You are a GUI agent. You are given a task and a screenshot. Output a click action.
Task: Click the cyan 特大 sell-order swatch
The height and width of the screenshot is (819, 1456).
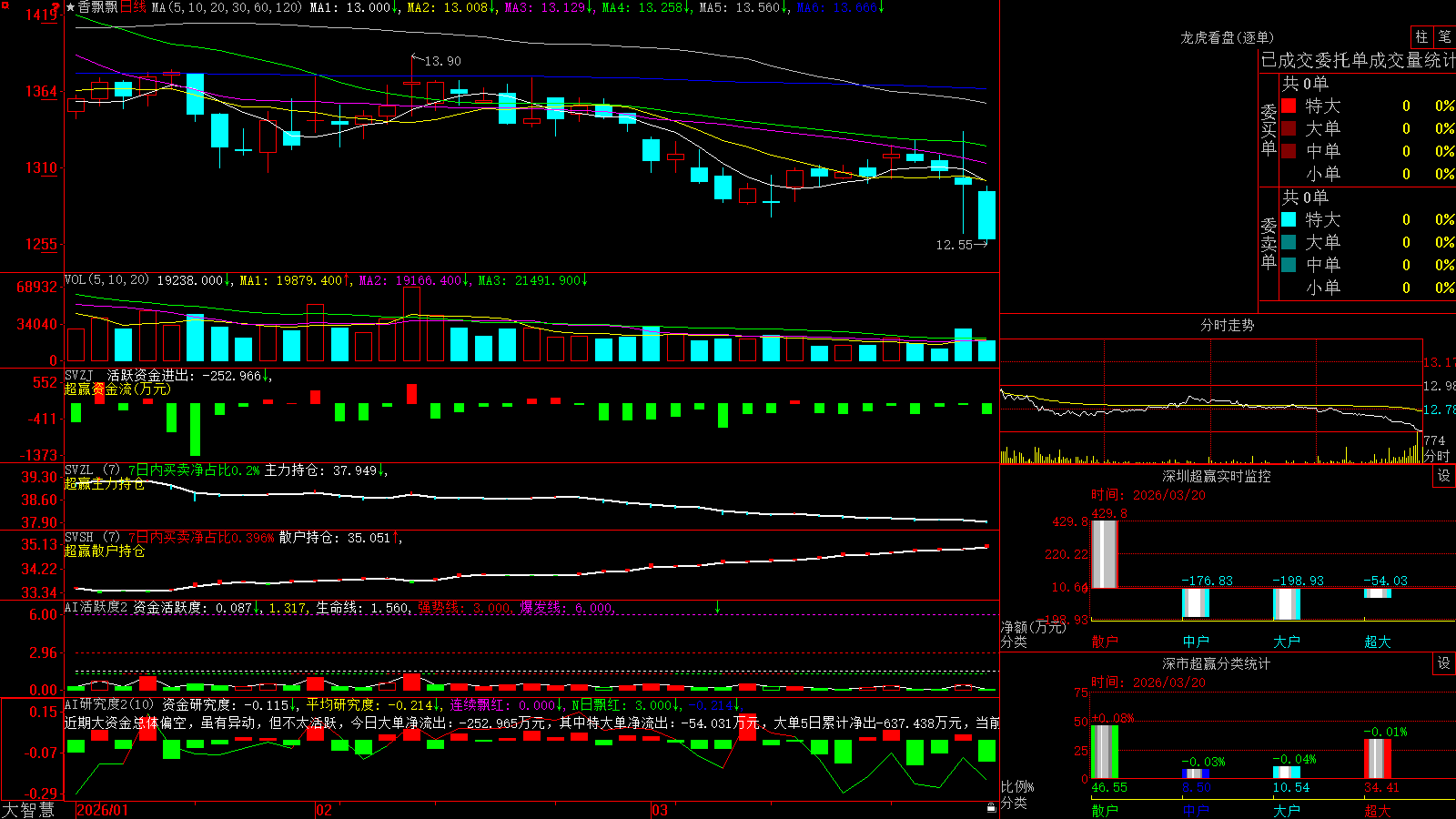1289,219
